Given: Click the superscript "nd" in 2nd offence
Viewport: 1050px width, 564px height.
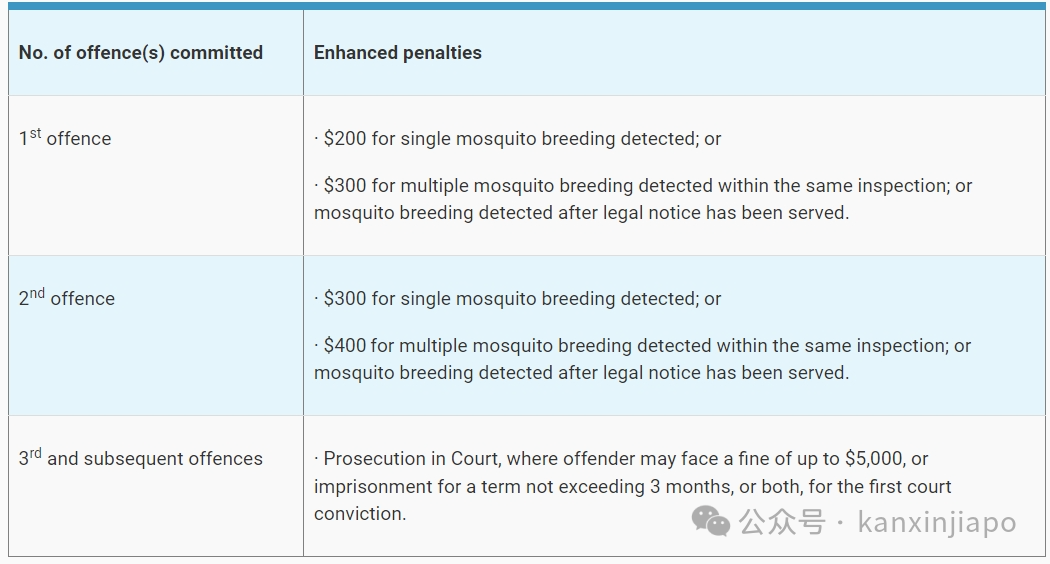Looking at the screenshot, I should point(37,293).
